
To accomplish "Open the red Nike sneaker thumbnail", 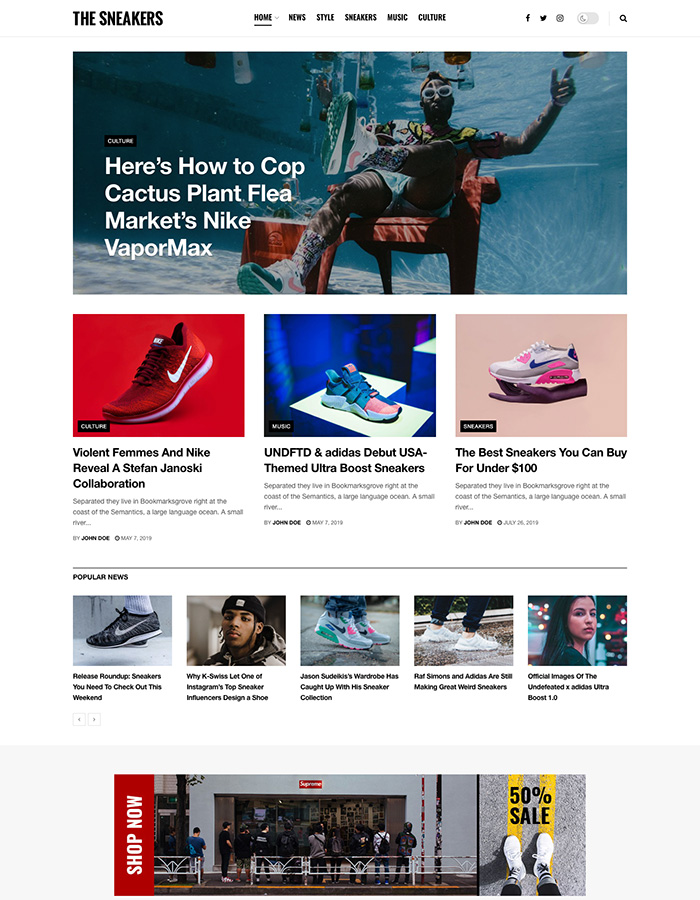I will point(158,375).
